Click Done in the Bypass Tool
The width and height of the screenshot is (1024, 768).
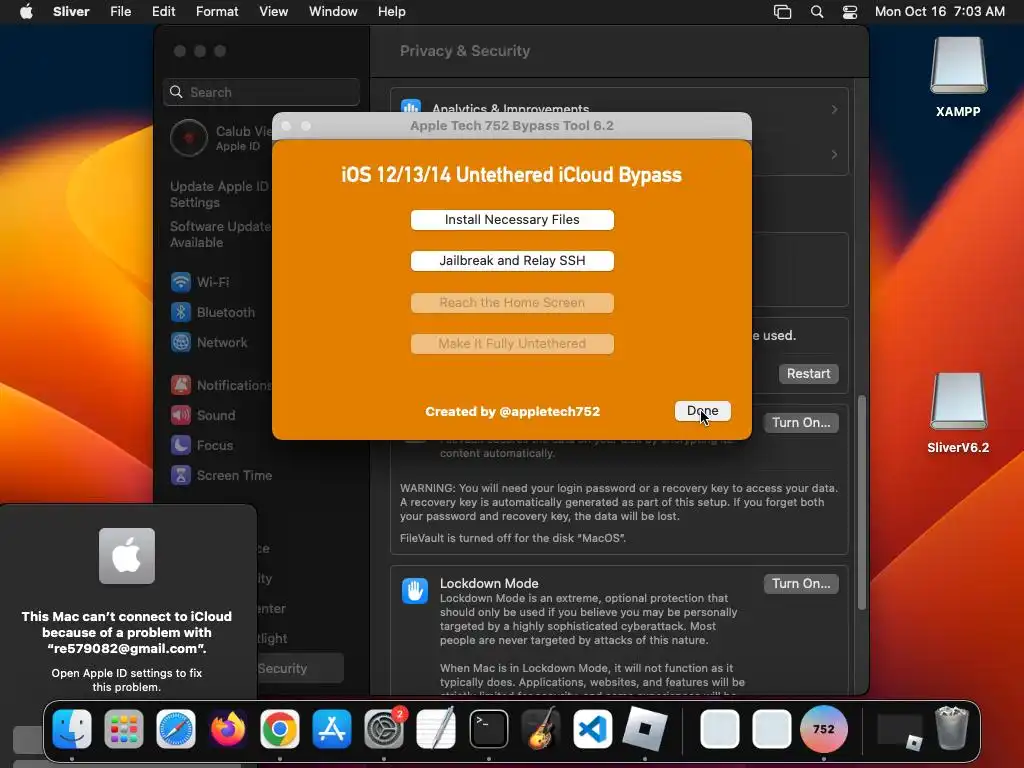tap(703, 411)
